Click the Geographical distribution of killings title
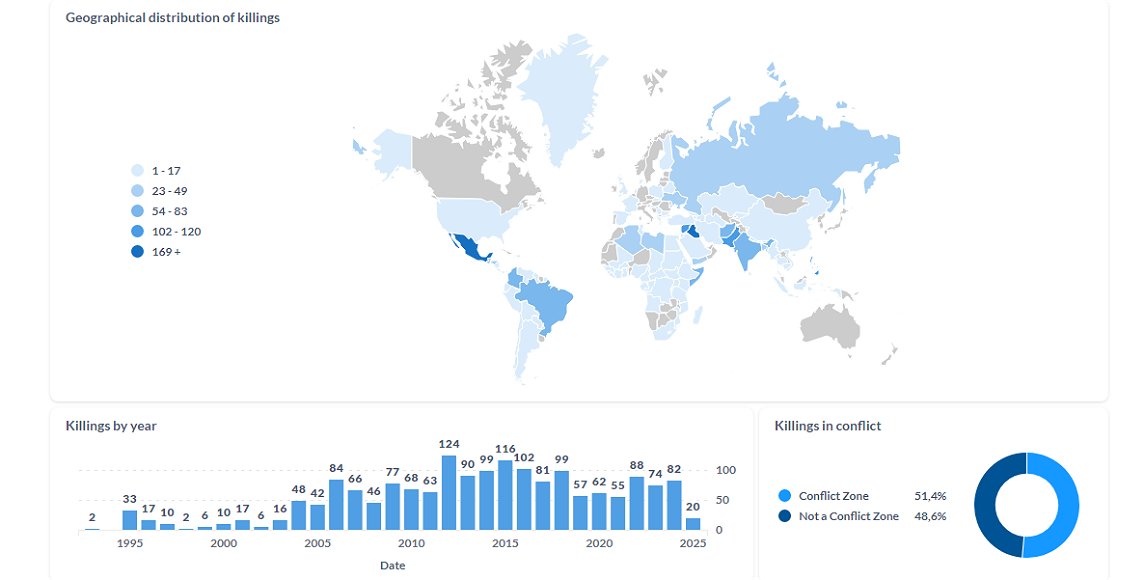This screenshot has width=1145, height=580. click(x=173, y=18)
